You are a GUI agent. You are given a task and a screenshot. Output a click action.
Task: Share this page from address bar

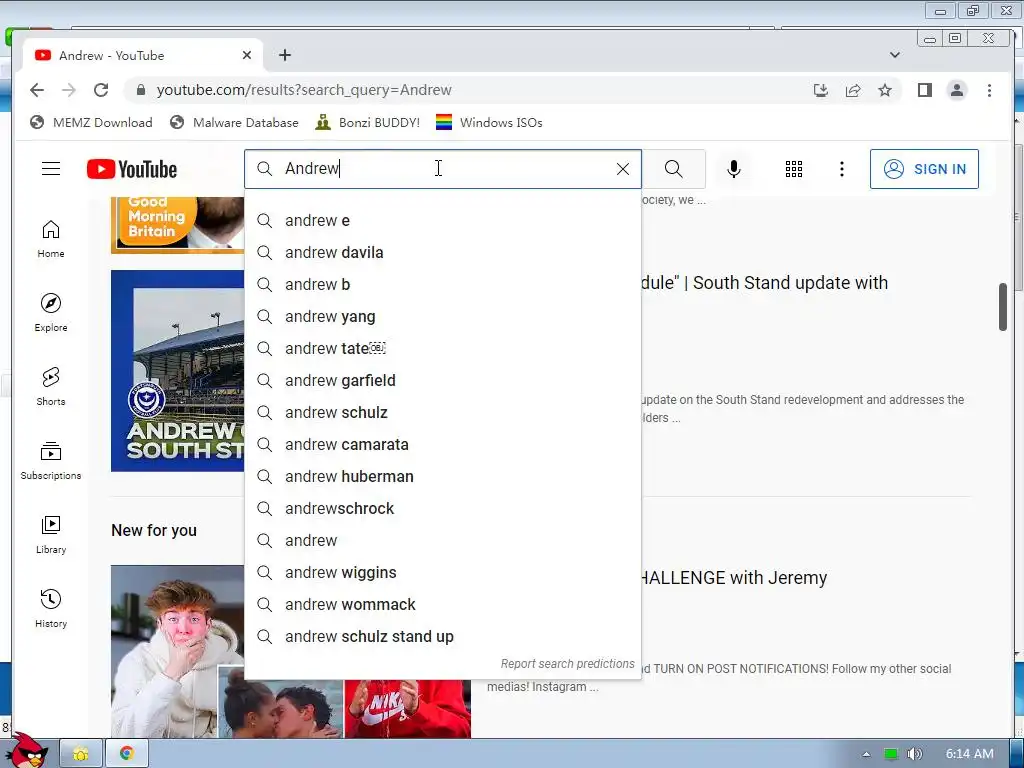click(x=853, y=90)
